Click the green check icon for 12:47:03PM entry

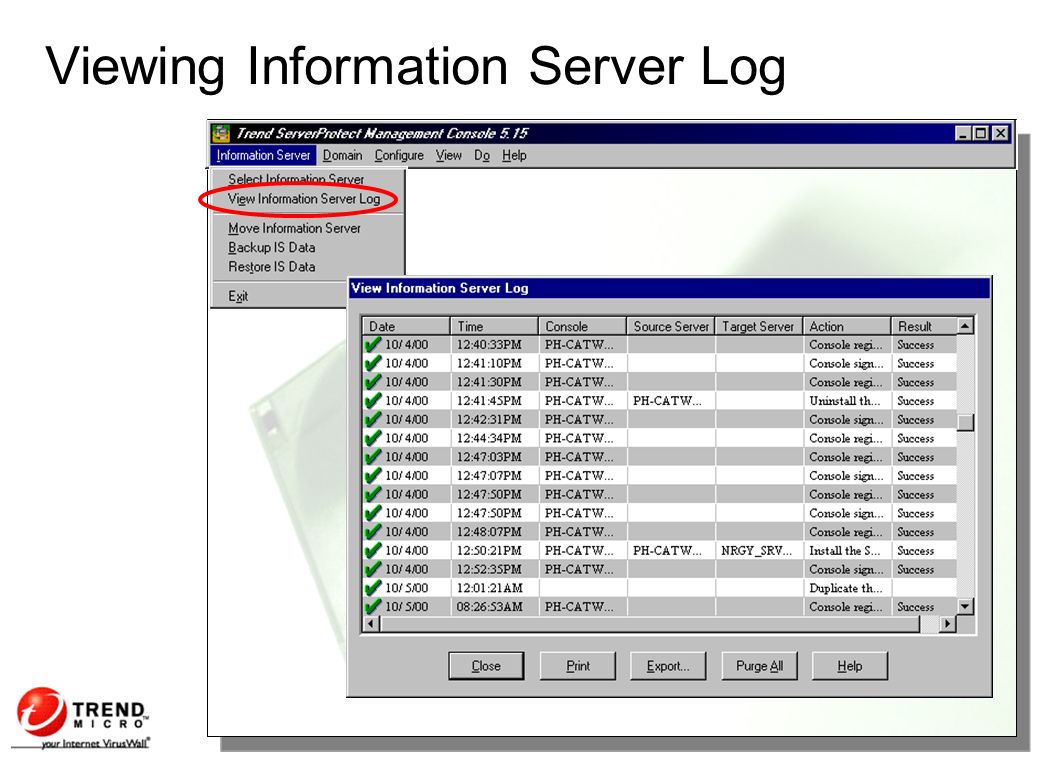(372, 457)
